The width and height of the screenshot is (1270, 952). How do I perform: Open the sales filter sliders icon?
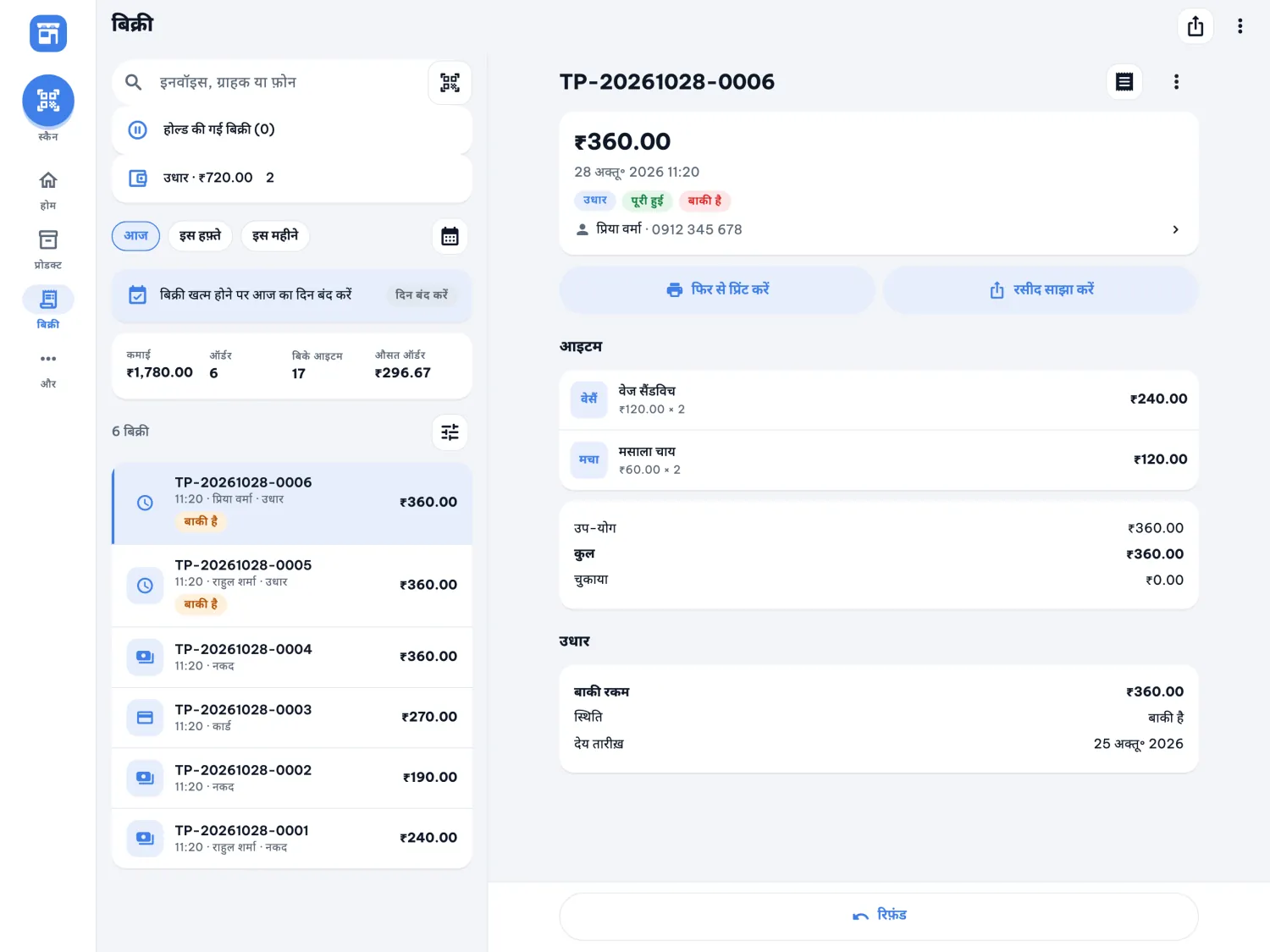450,432
